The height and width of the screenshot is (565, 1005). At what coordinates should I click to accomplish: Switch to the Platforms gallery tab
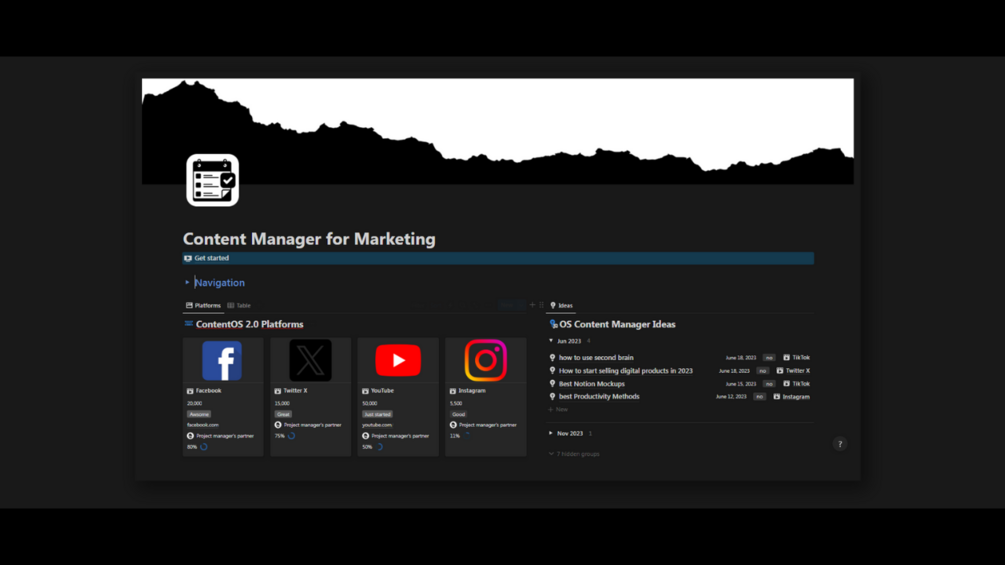(203, 306)
